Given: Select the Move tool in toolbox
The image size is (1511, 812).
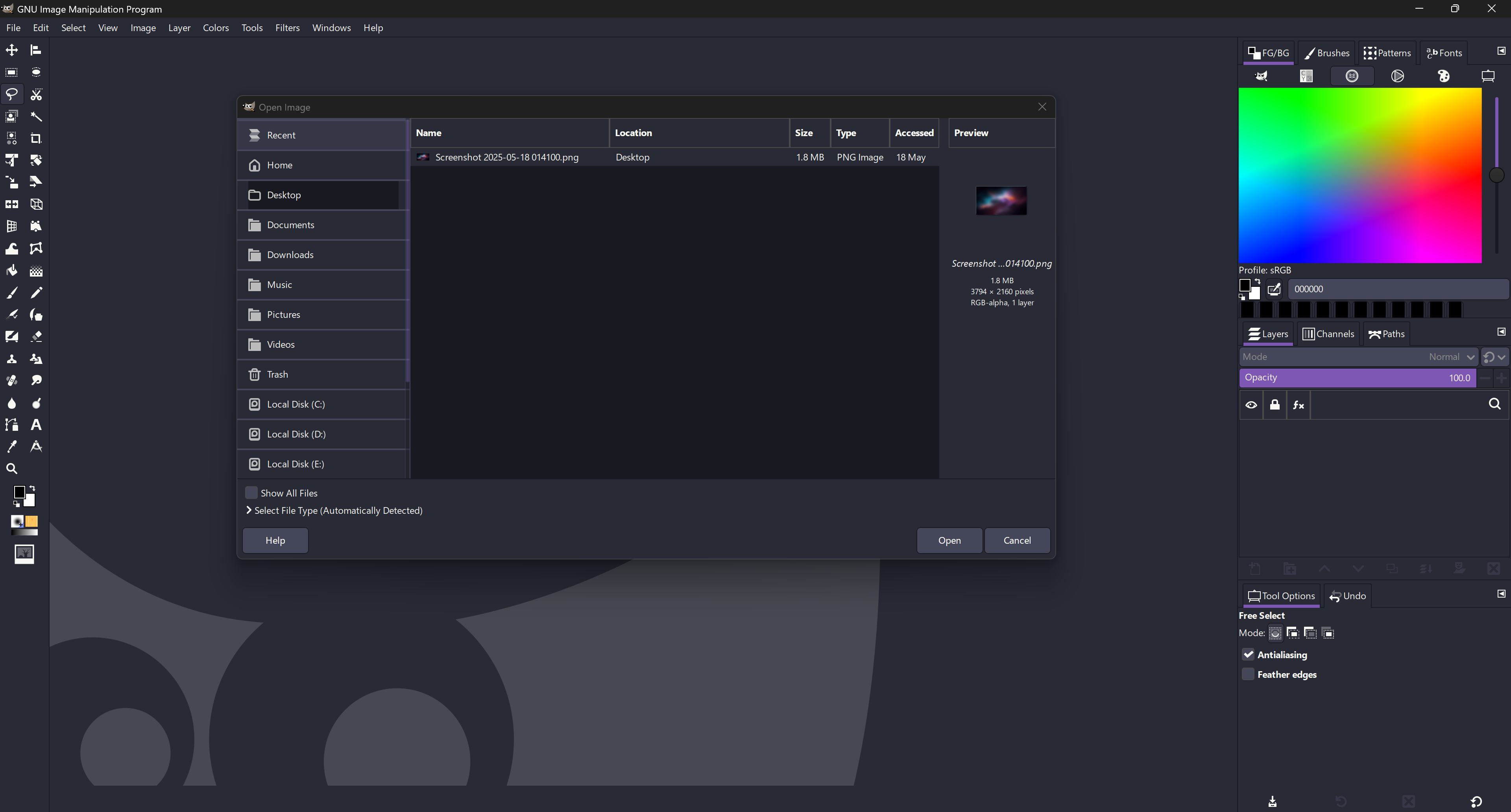Looking at the screenshot, I should click(x=12, y=50).
